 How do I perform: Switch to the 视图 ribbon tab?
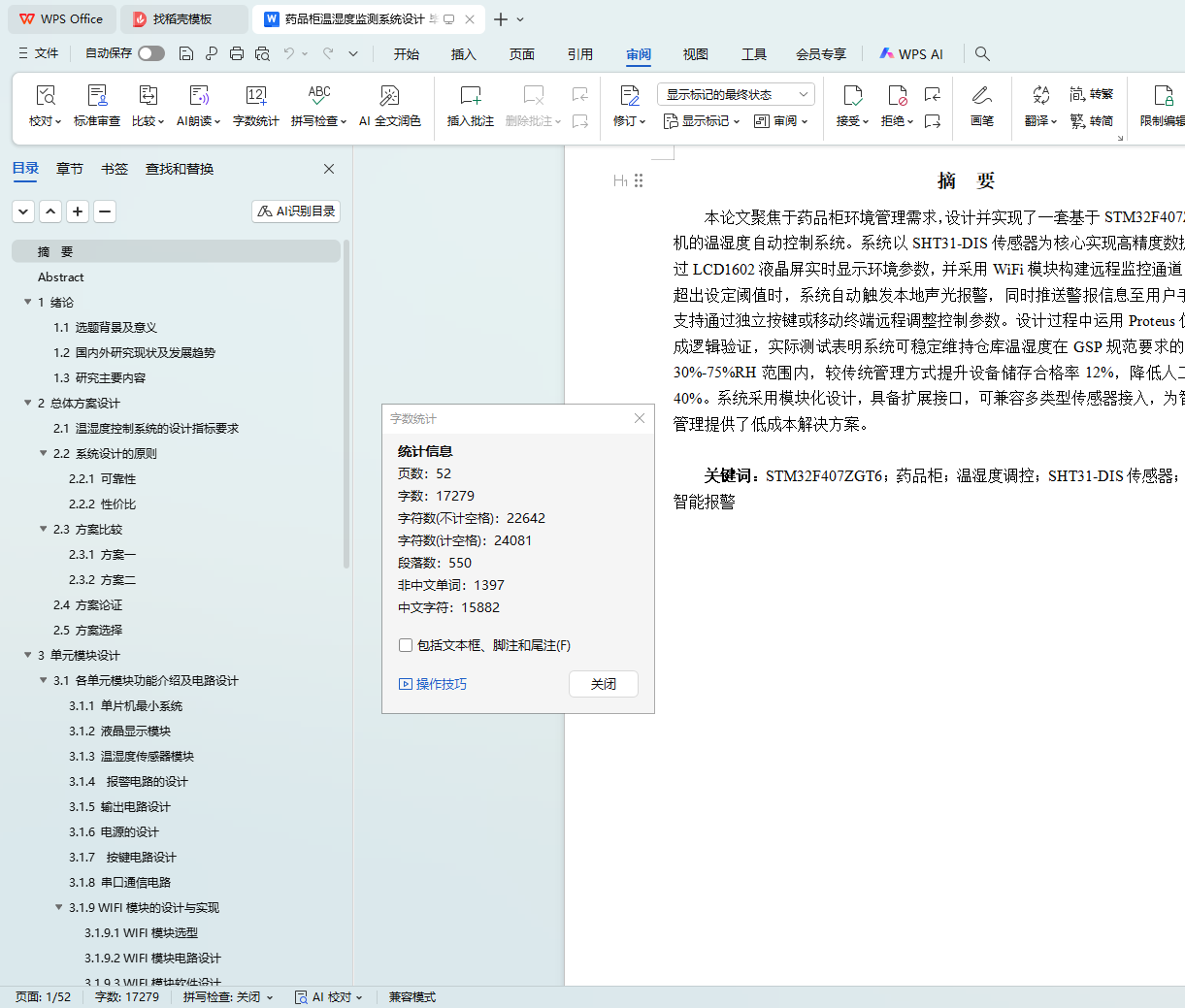point(695,54)
